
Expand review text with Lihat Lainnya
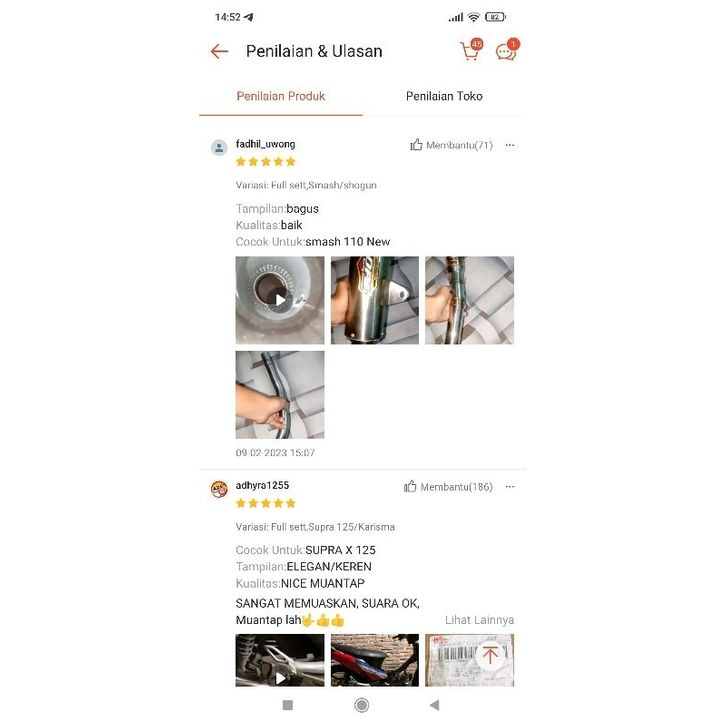(479, 620)
